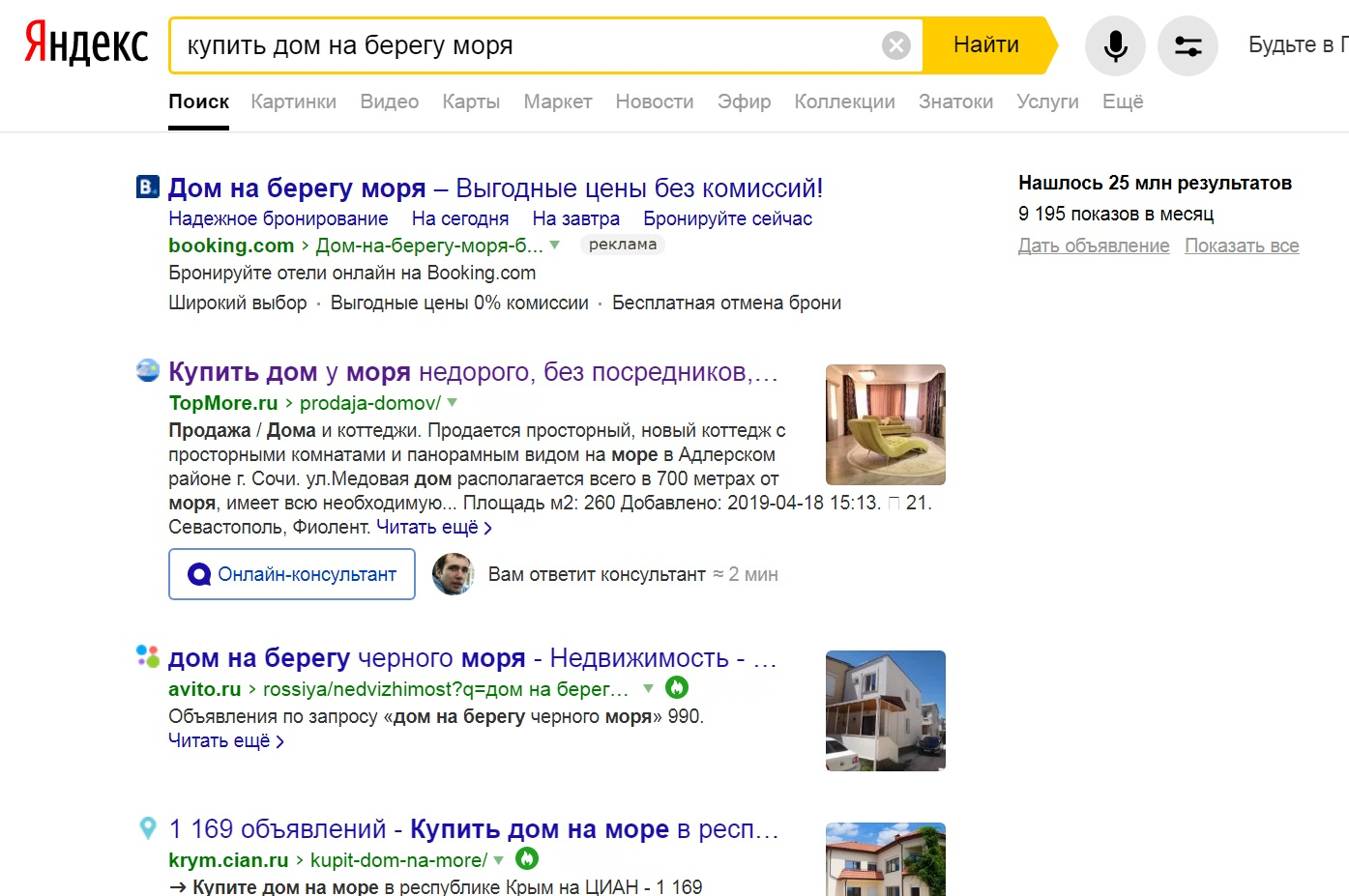The width and height of the screenshot is (1349, 896).
Task: Open the prodaja-domov/ path link
Action: (369, 402)
